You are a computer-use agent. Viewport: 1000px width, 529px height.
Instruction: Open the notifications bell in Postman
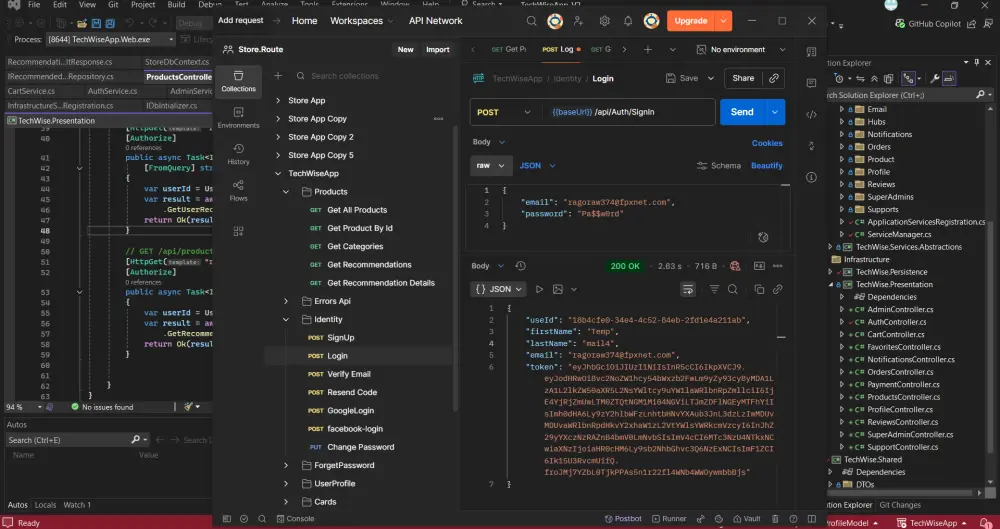(x=628, y=21)
